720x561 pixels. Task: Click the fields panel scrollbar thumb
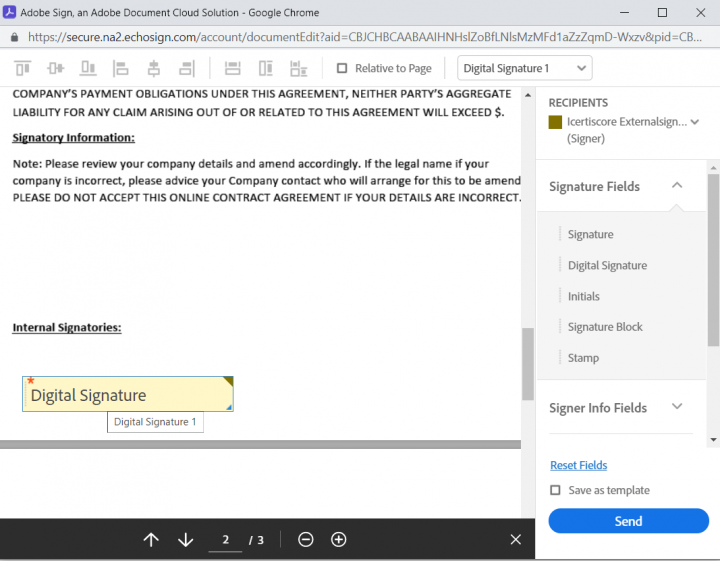click(713, 260)
